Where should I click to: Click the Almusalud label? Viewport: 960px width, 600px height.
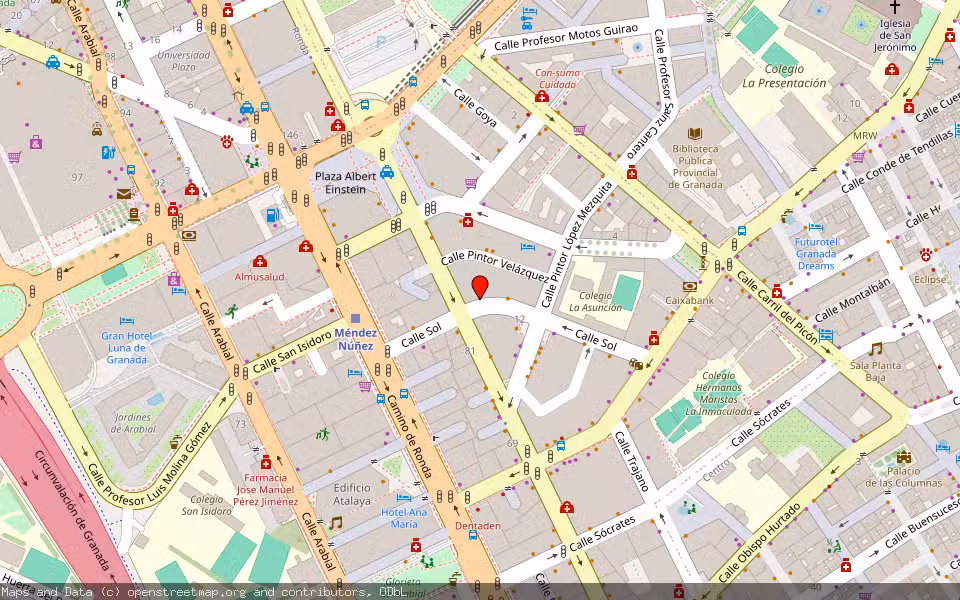pos(260,277)
